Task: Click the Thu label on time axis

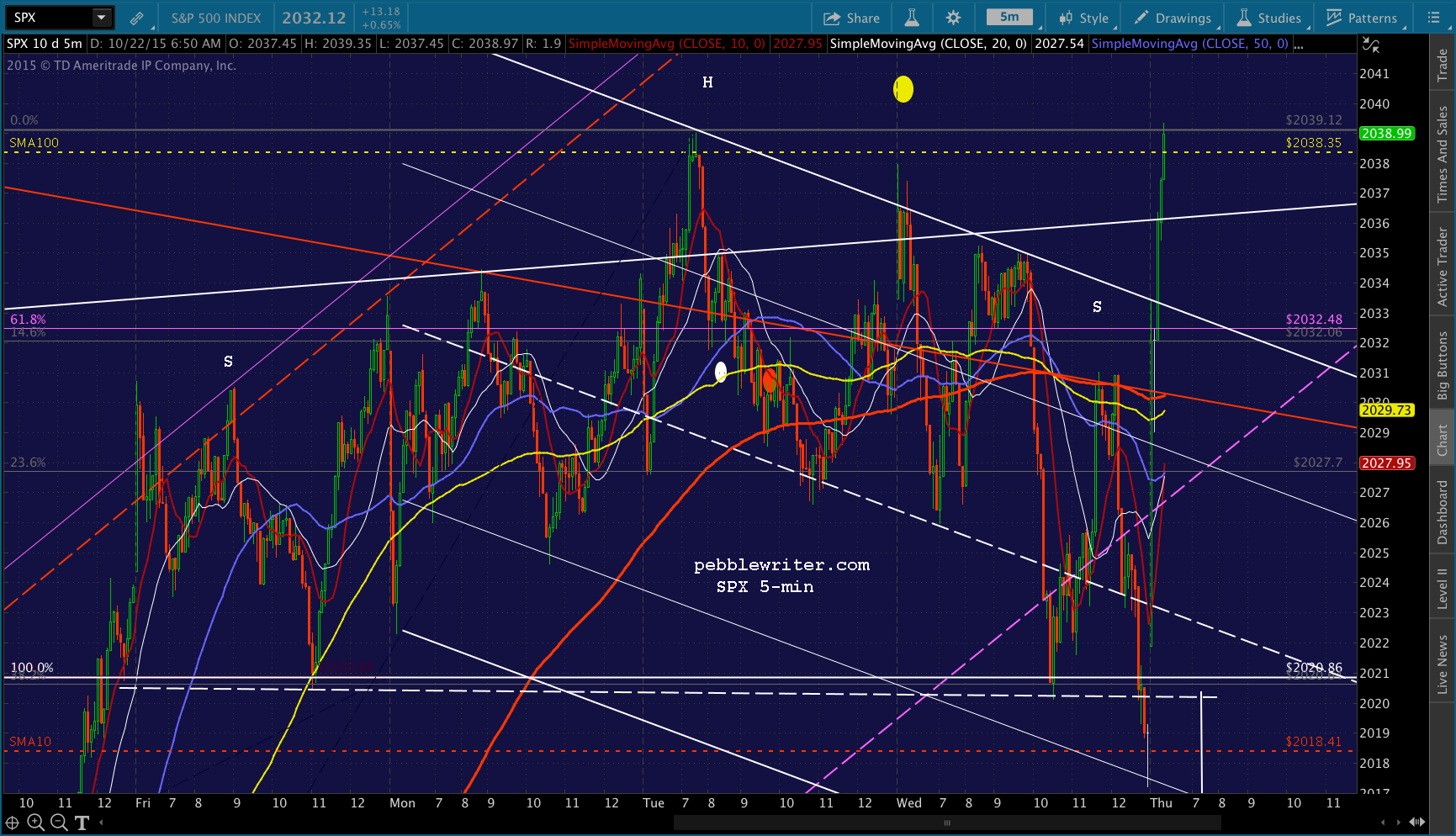Action: coord(1161,803)
